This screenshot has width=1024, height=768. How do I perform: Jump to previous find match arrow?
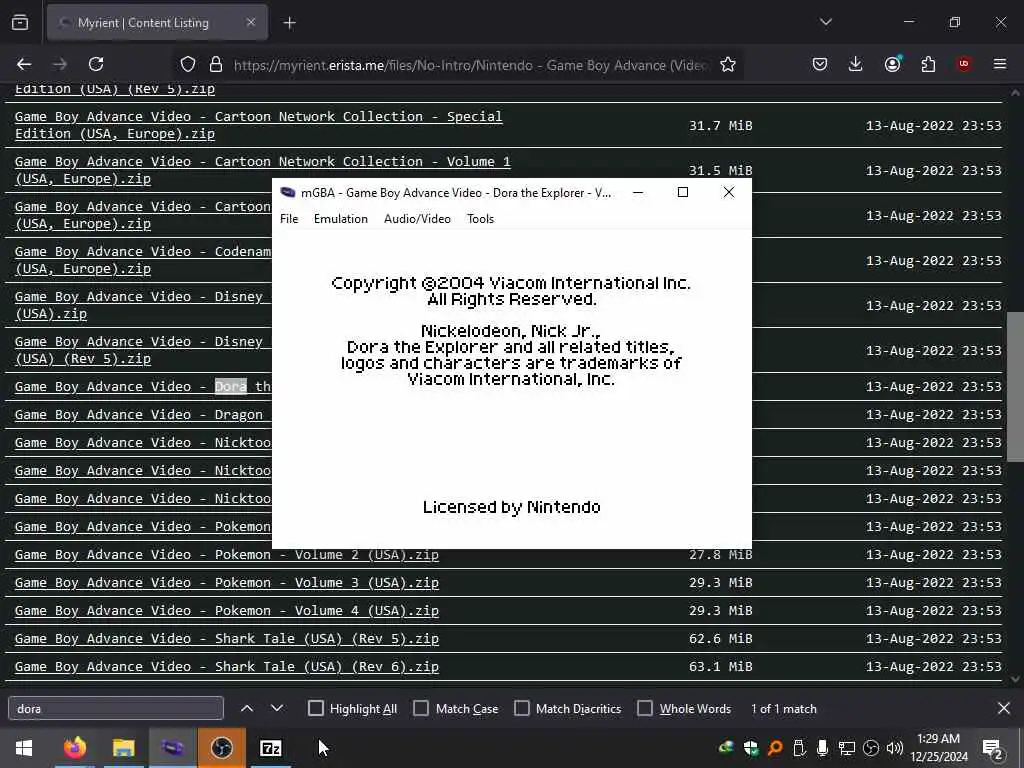click(247, 708)
